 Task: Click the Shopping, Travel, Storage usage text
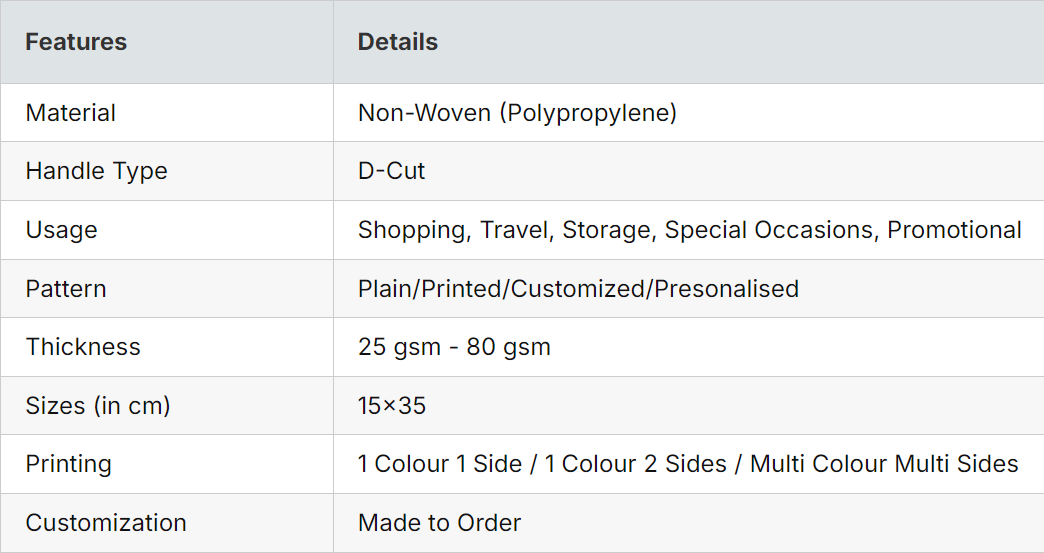[x=505, y=230]
